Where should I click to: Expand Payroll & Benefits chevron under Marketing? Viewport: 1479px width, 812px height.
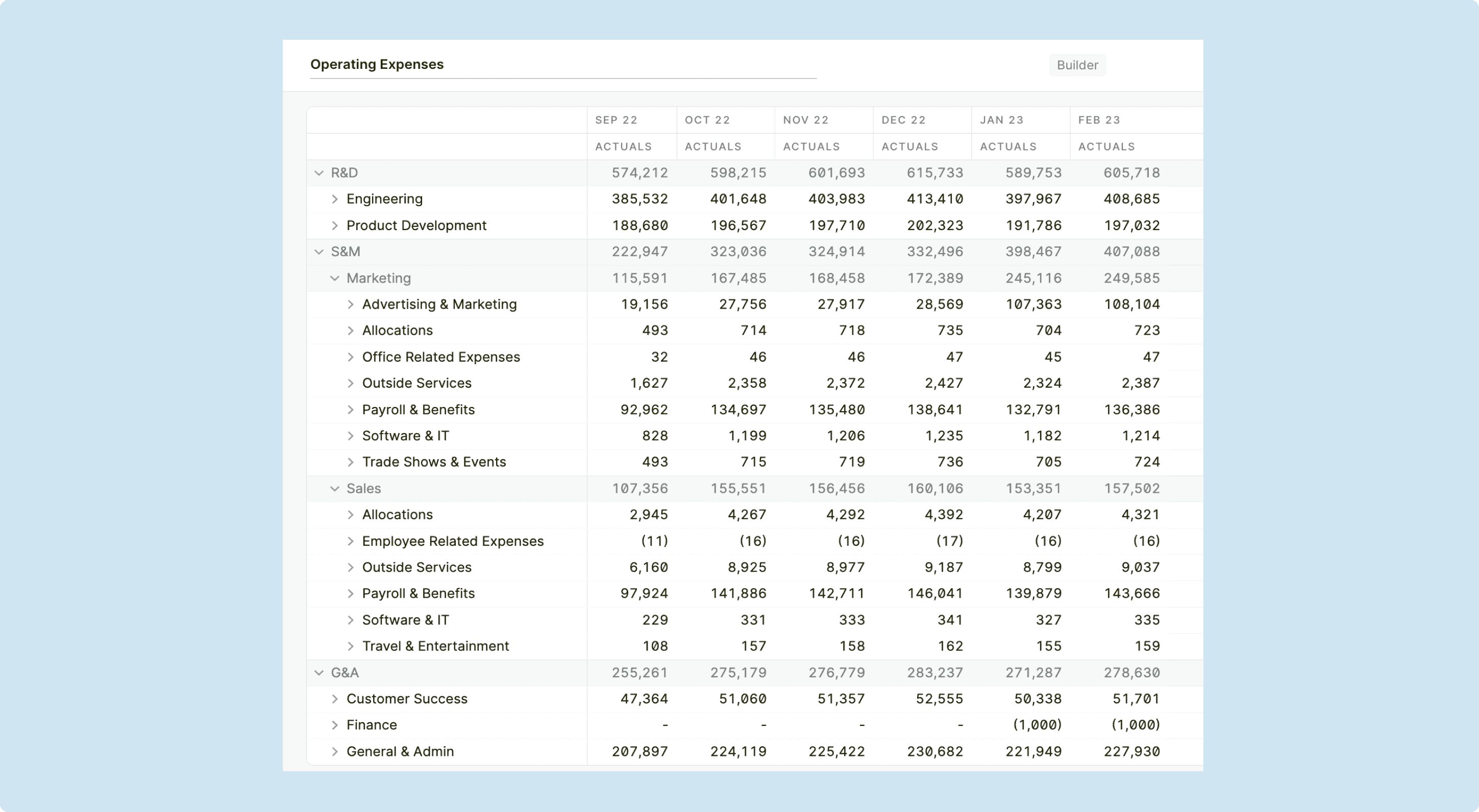350,410
